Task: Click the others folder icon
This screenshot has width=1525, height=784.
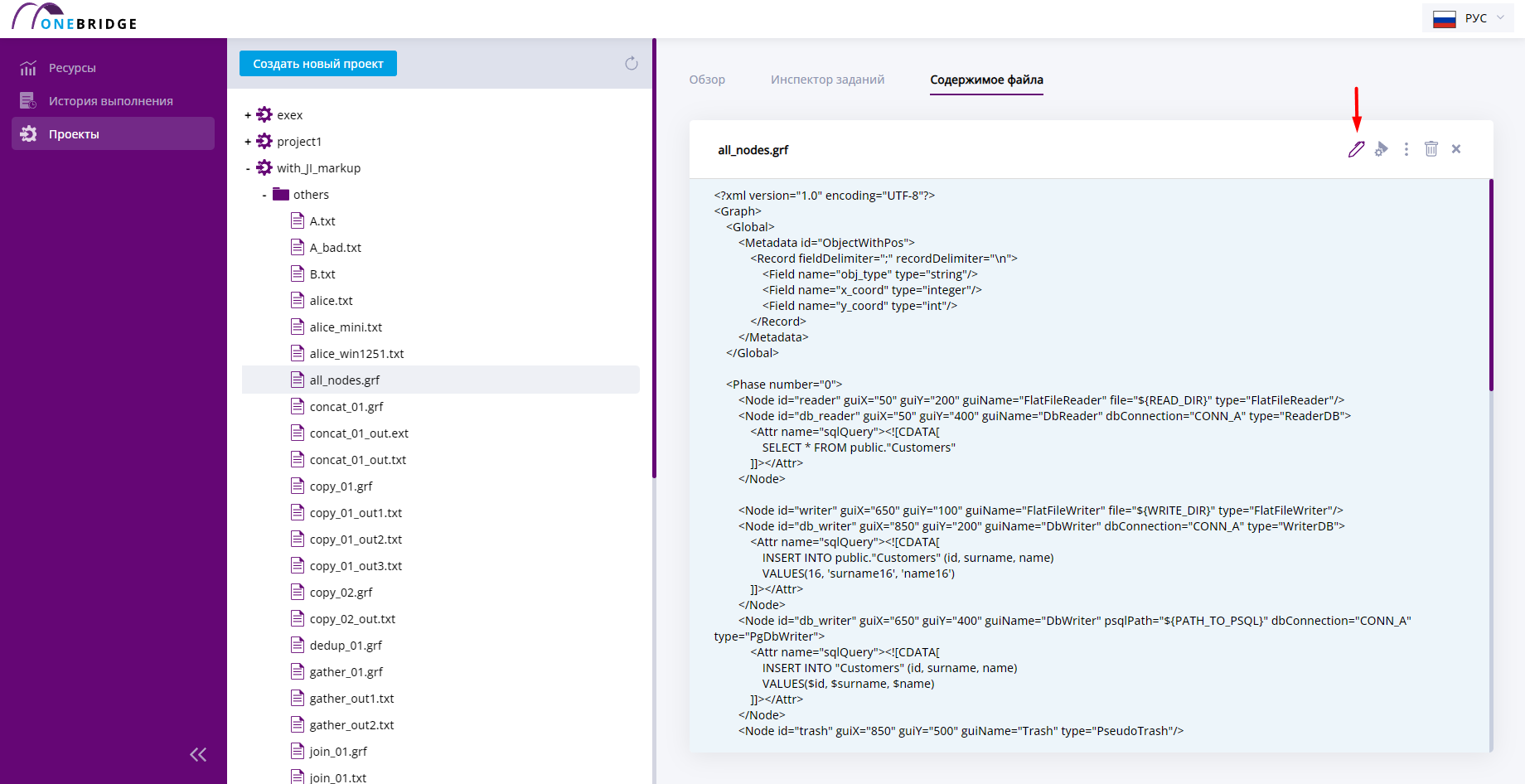Action: [x=281, y=194]
